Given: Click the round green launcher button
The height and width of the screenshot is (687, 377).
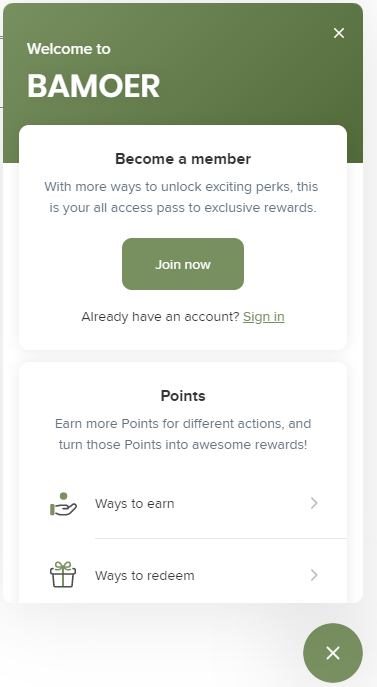Looking at the screenshot, I should (333, 653).
